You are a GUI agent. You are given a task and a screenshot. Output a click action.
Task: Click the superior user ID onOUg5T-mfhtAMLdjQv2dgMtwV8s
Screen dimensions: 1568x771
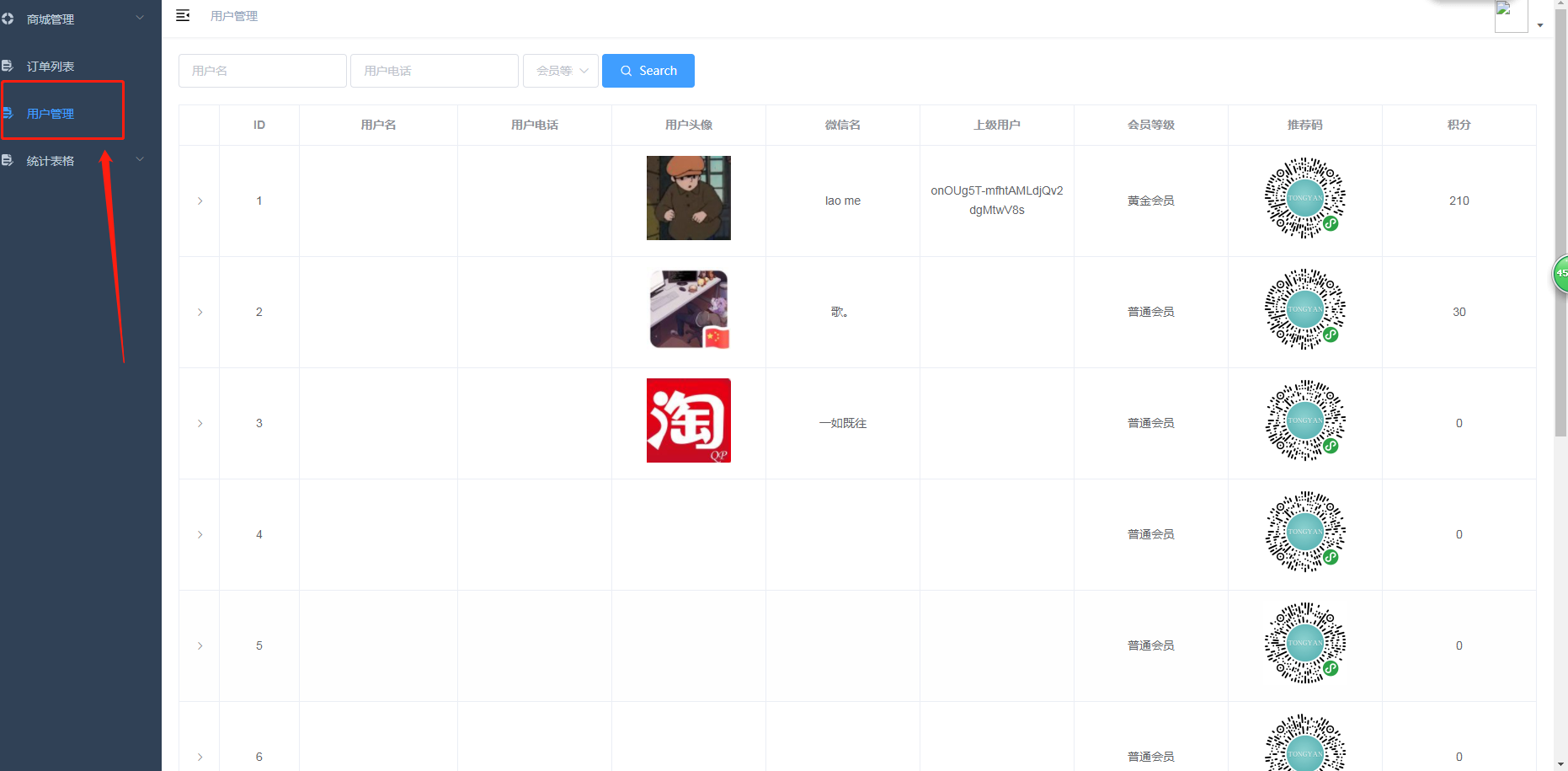click(997, 201)
